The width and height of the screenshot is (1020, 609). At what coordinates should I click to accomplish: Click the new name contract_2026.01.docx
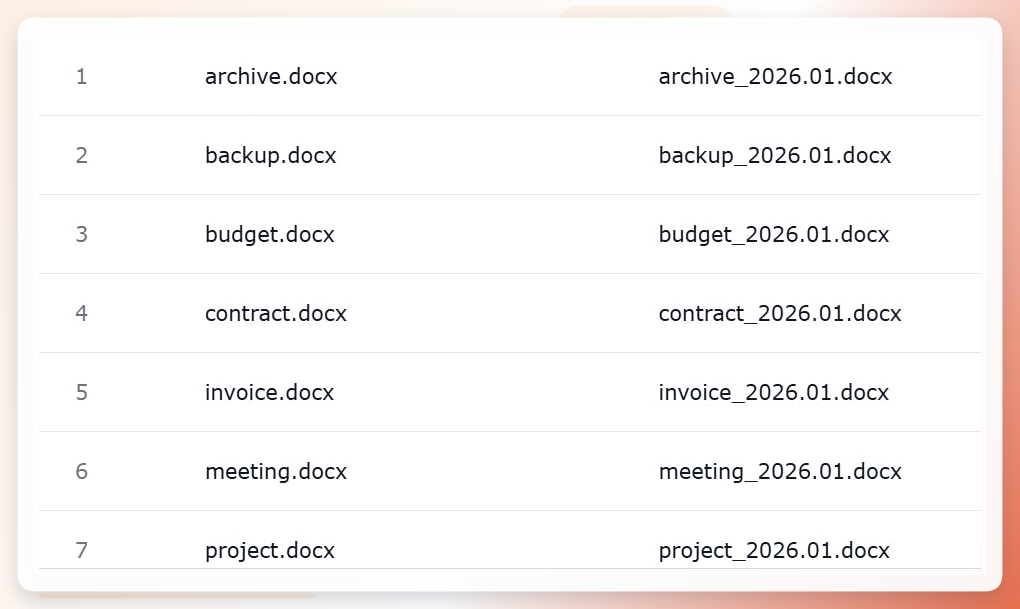779,314
